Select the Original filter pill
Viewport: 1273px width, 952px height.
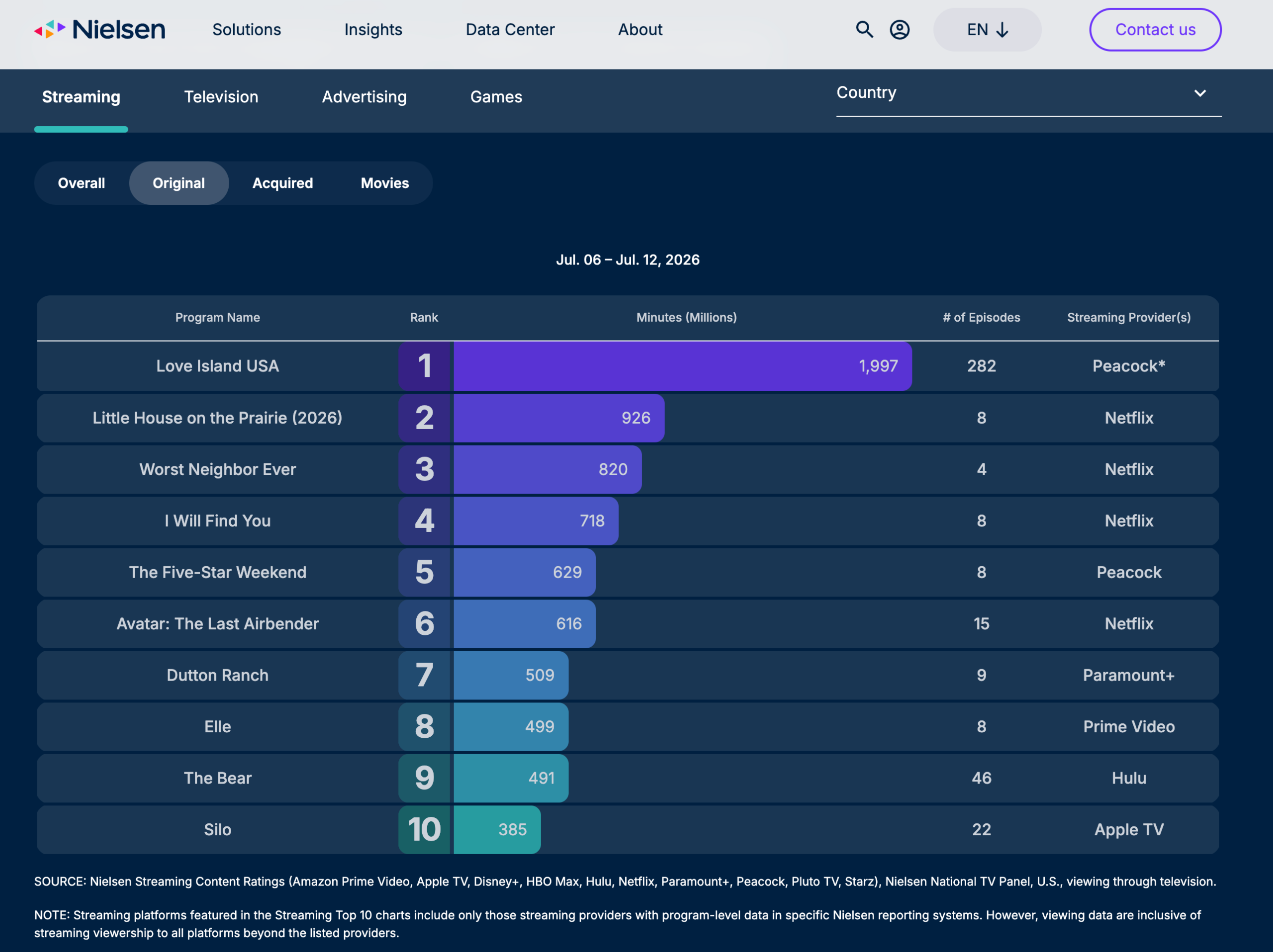179,183
